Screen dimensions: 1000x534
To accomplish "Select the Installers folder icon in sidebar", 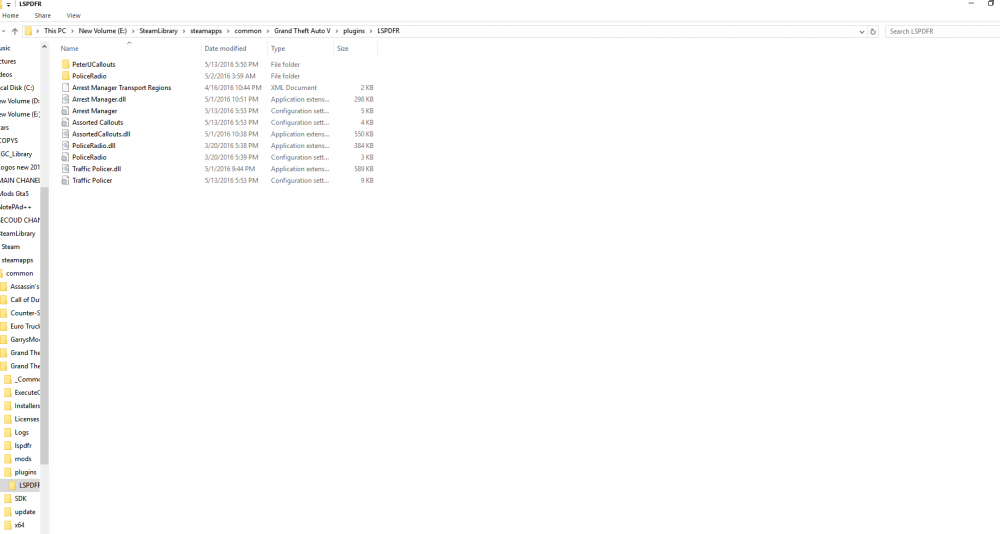I will (x=8, y=406).
